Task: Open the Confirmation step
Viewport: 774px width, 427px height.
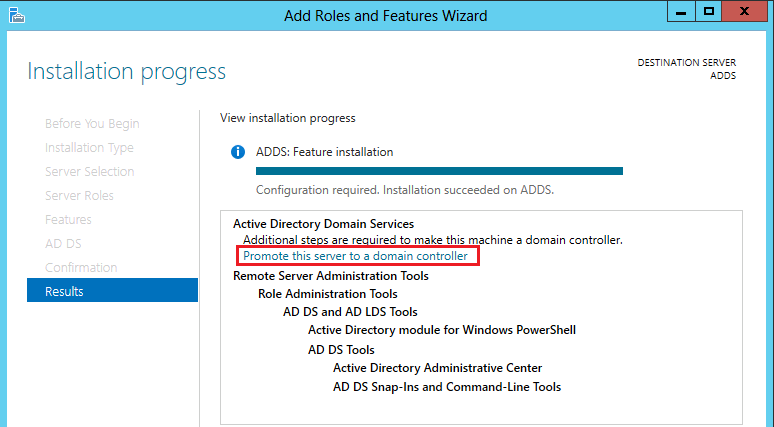Action: (81, 268)
